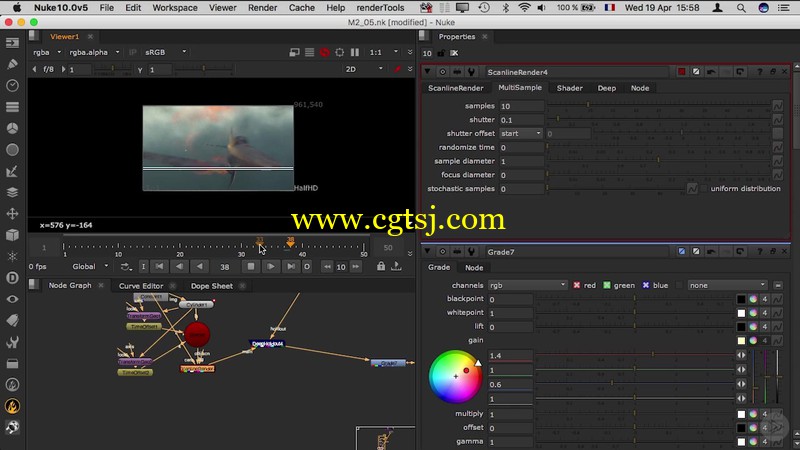Open the Image nodes toolbar icon
Viewport: 800px width, 450px height.
pyautogui.click(x=12, y=43)
